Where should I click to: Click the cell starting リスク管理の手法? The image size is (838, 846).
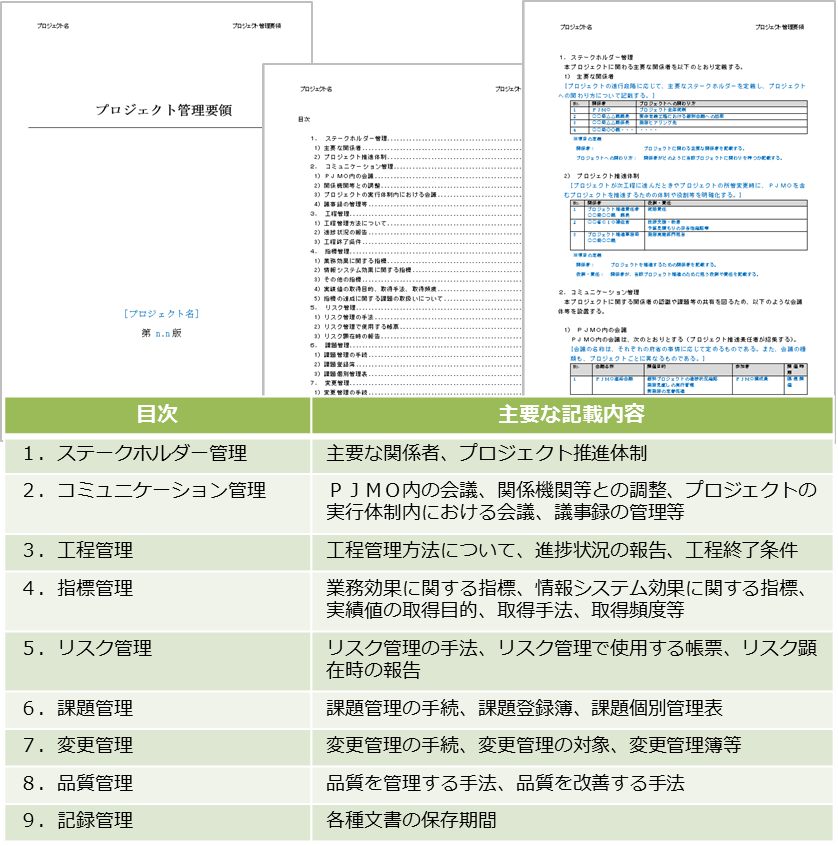[572, 661]
